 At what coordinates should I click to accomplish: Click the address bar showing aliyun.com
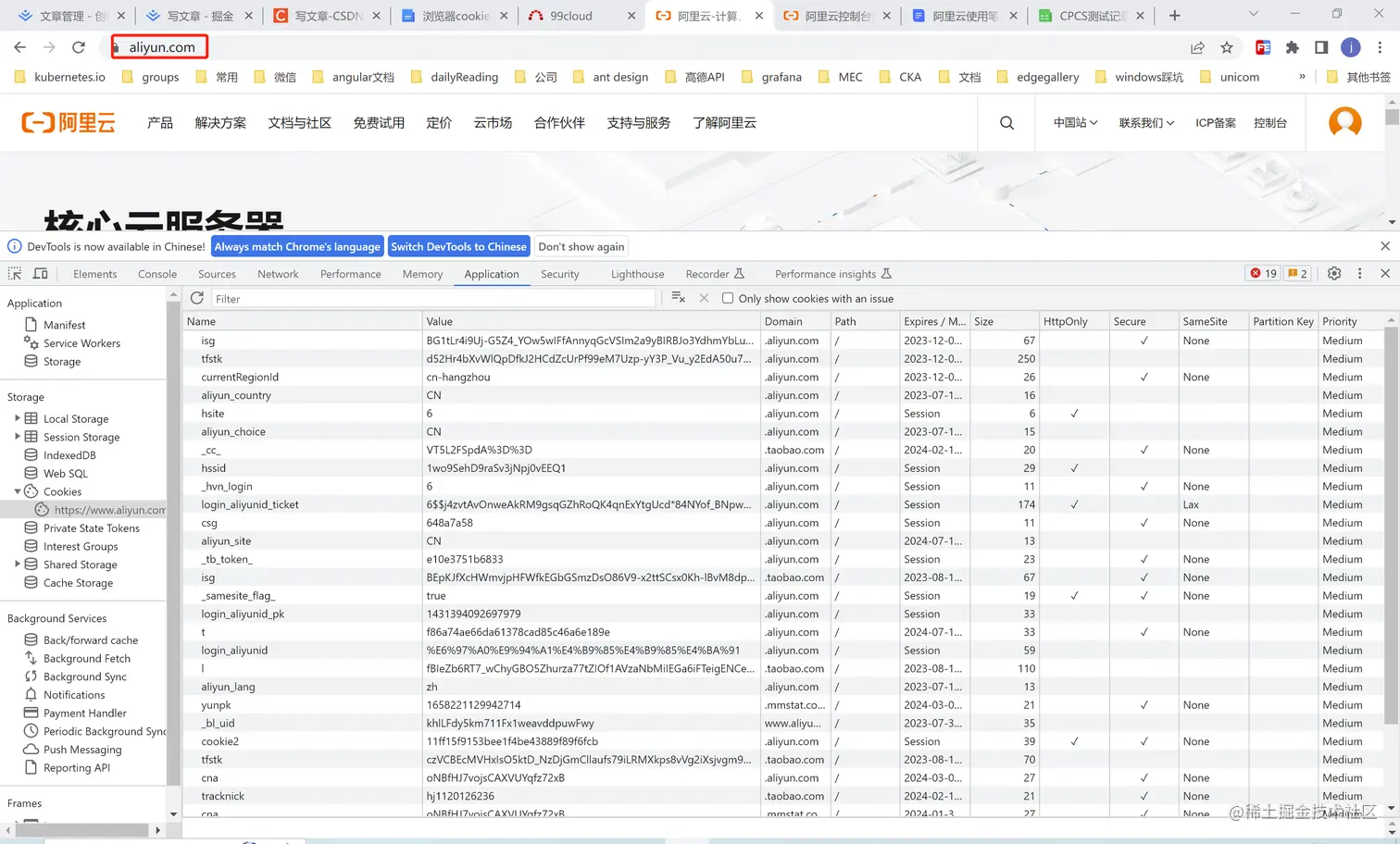162,47
